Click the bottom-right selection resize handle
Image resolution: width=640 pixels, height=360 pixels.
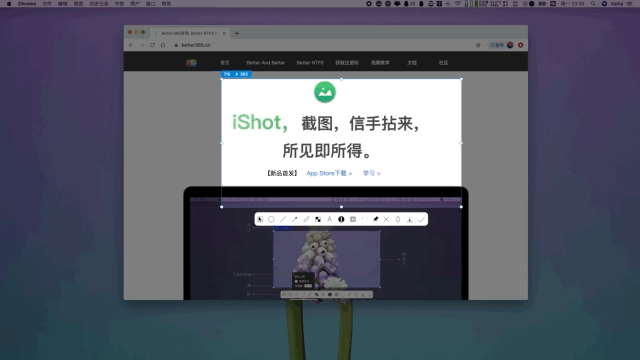click(x=461, y=207)
